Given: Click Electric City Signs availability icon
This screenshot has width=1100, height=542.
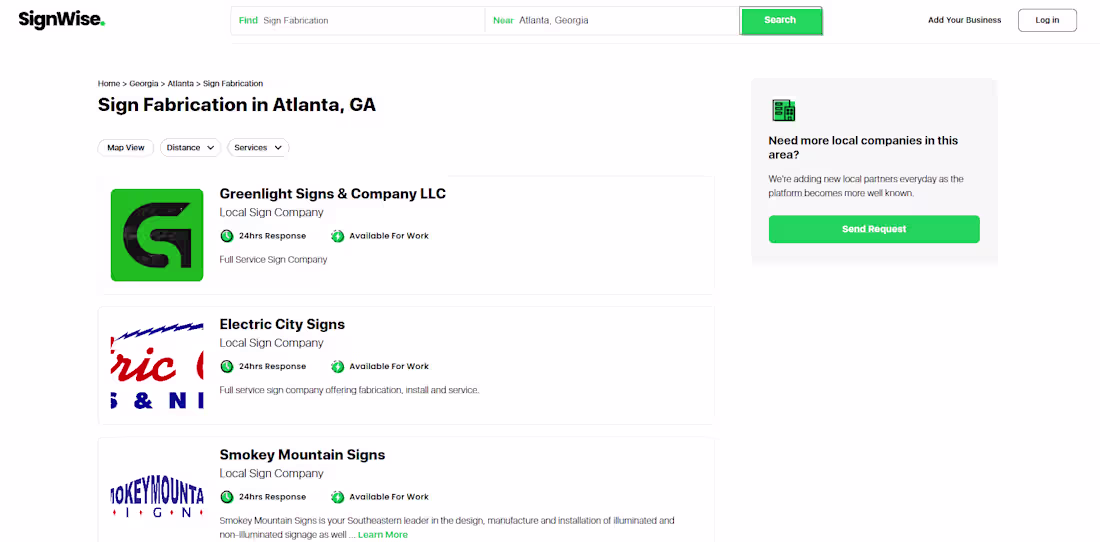Looking at the screenshot, I should 338,366.
